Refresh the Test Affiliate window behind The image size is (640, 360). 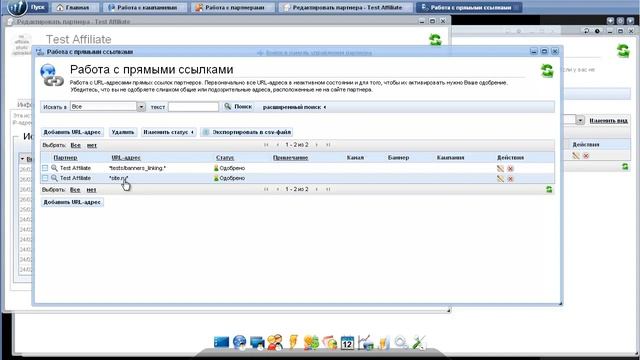(435, 40)
